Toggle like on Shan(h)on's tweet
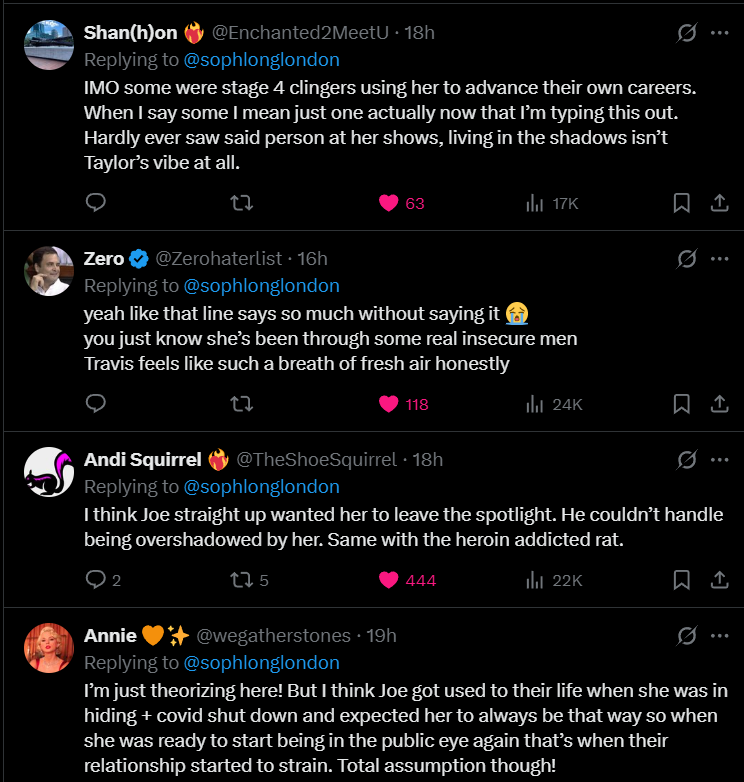The width and height of the screenshot is (744, 782). coord(389,203)
